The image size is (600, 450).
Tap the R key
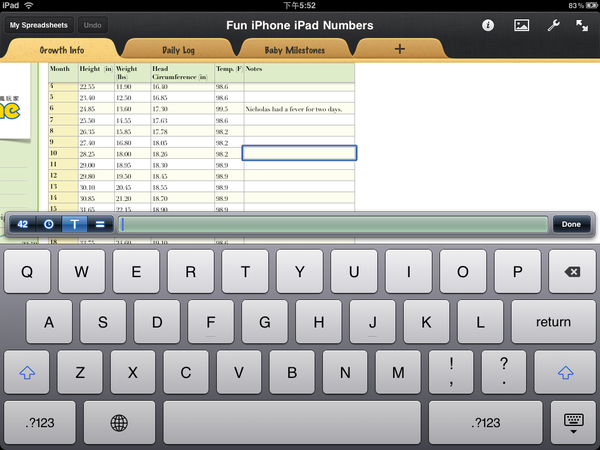tap(191, 272)
